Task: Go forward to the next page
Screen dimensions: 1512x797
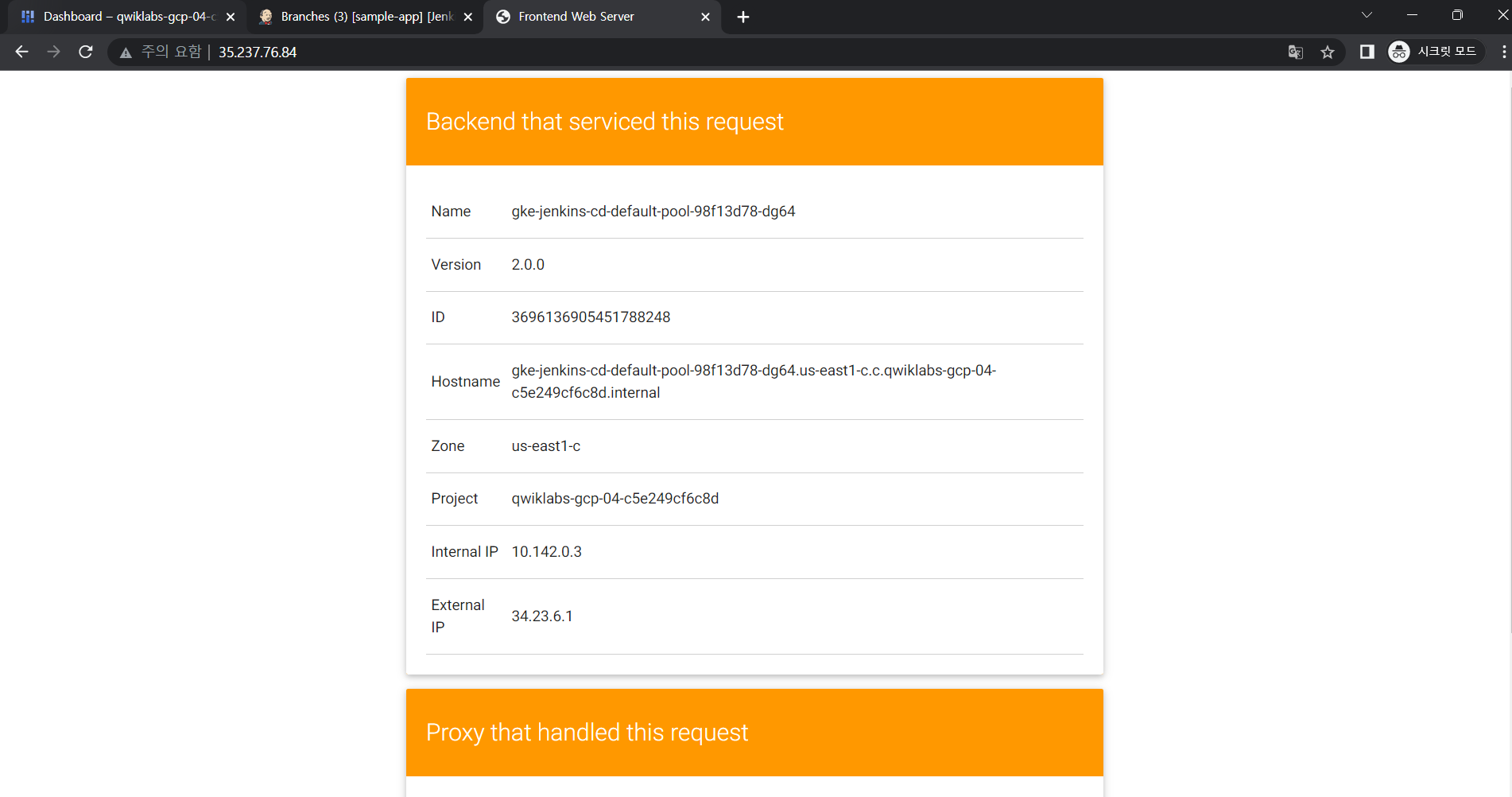Action: point(53,52)
